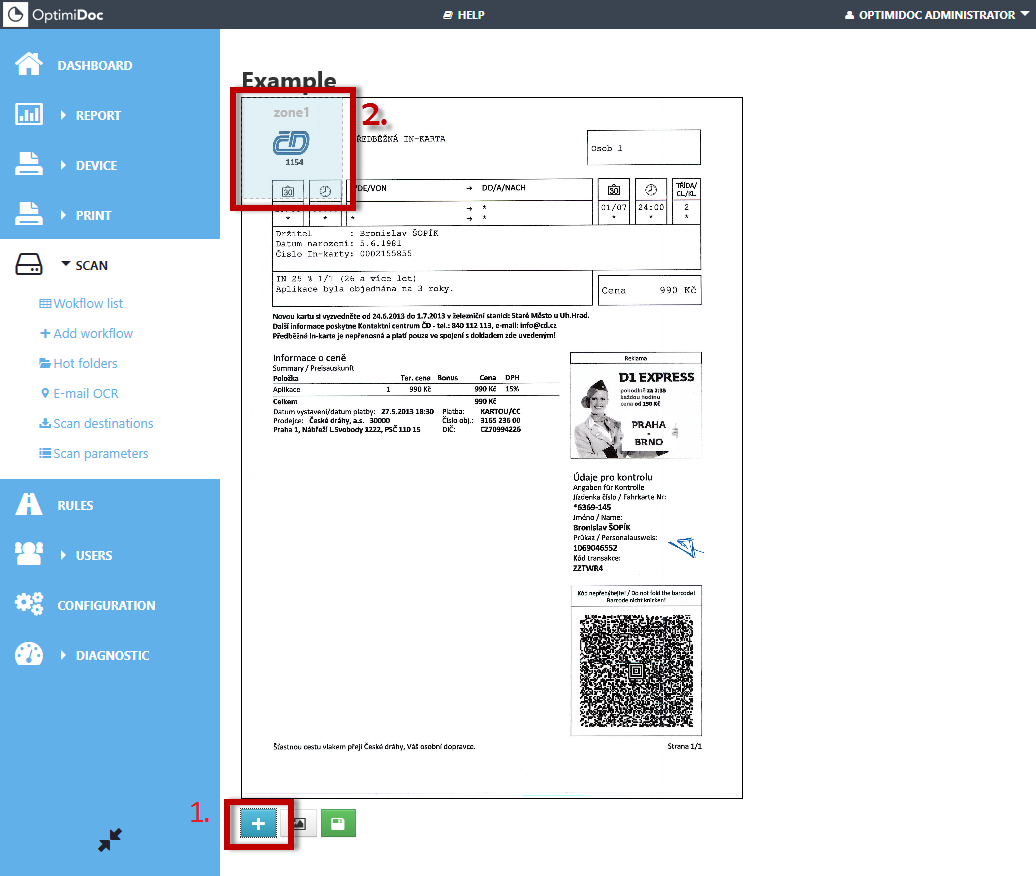Select the zone1 region on the document
Image resolution: width=1036 pixels, height=876 pixels.
[x=292, y=148]
